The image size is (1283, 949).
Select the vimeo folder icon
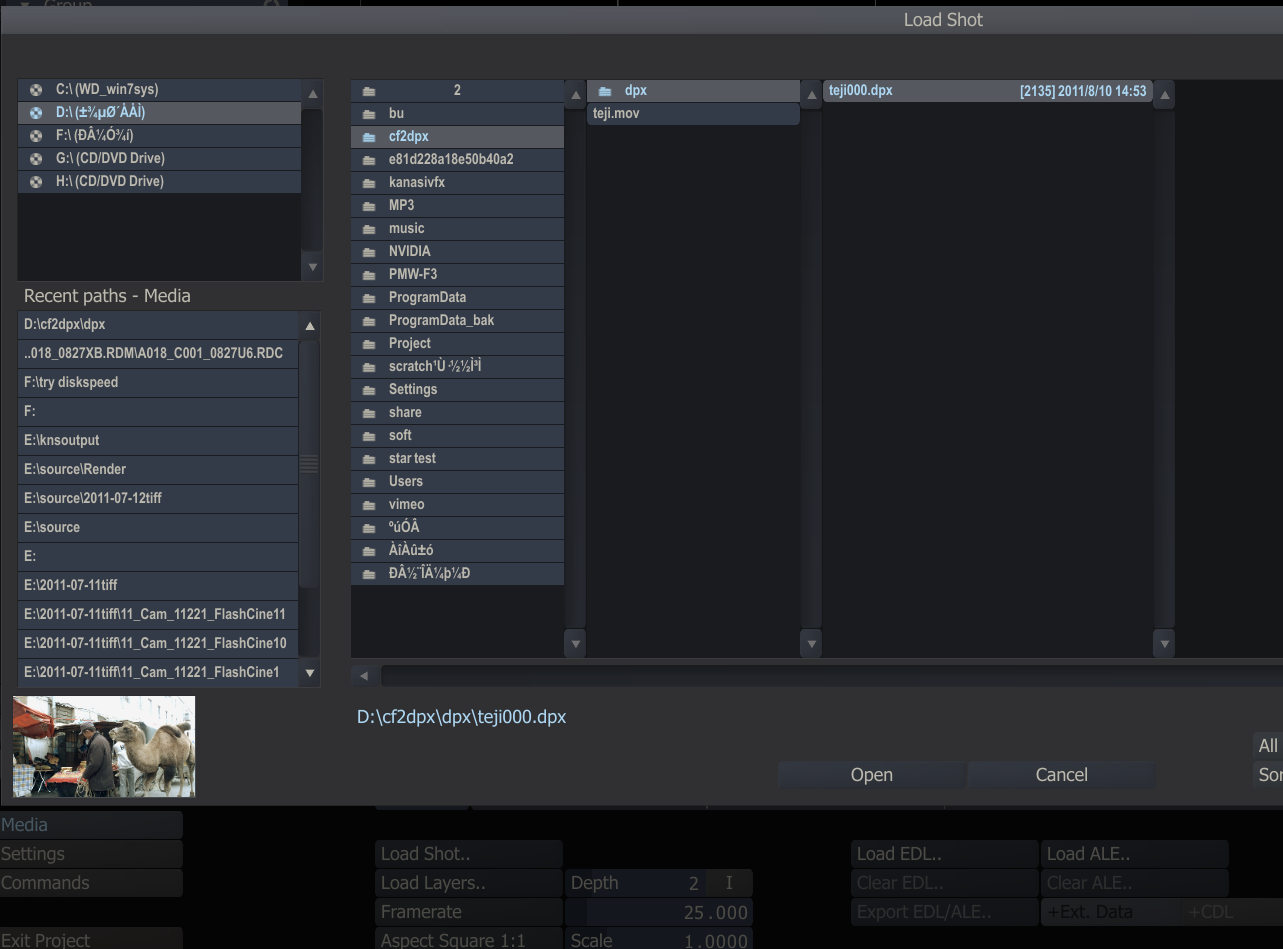click(x=369, y=505)
